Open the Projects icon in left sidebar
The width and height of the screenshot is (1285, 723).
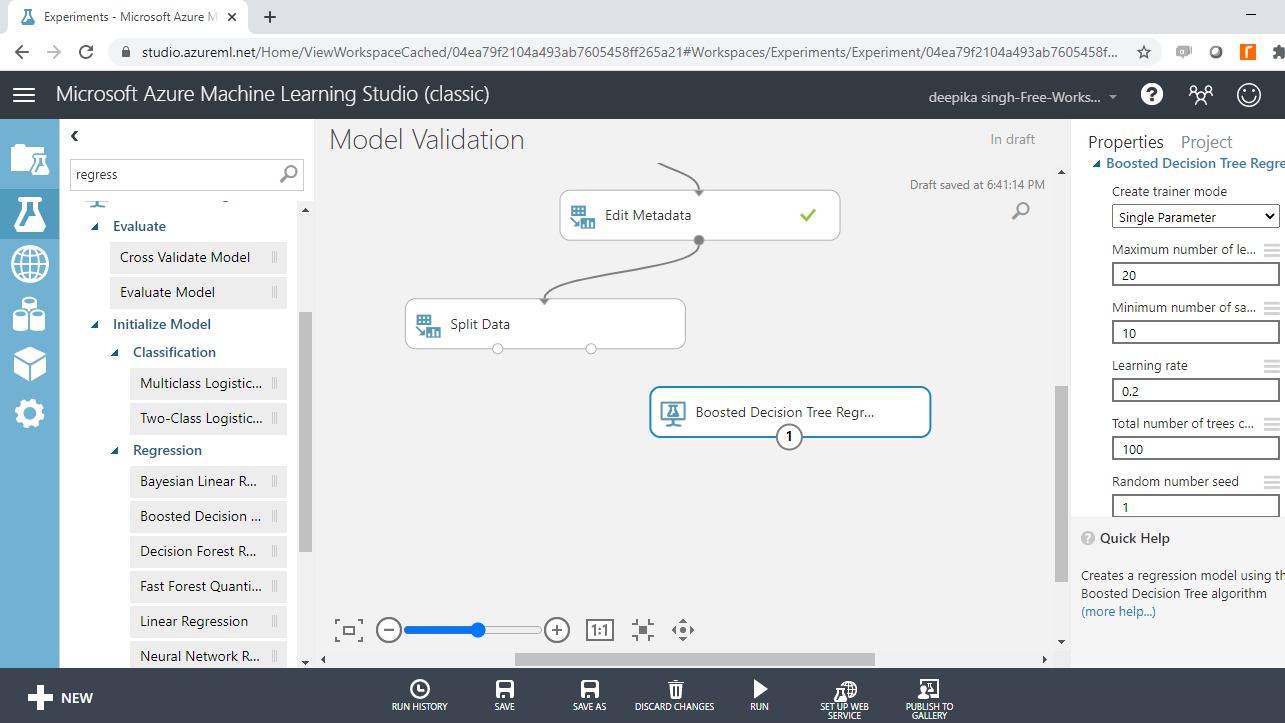point(29,159)
